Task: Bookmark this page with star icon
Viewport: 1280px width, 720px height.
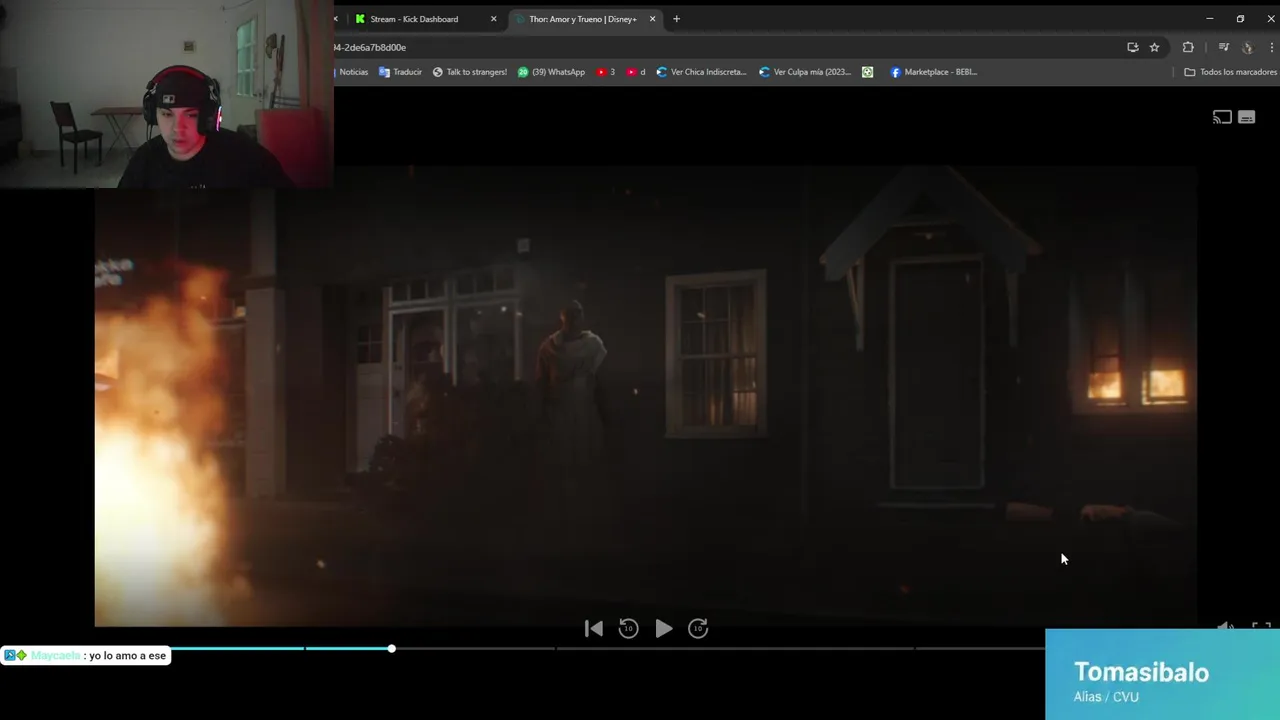Action: tap(1154, 47)
